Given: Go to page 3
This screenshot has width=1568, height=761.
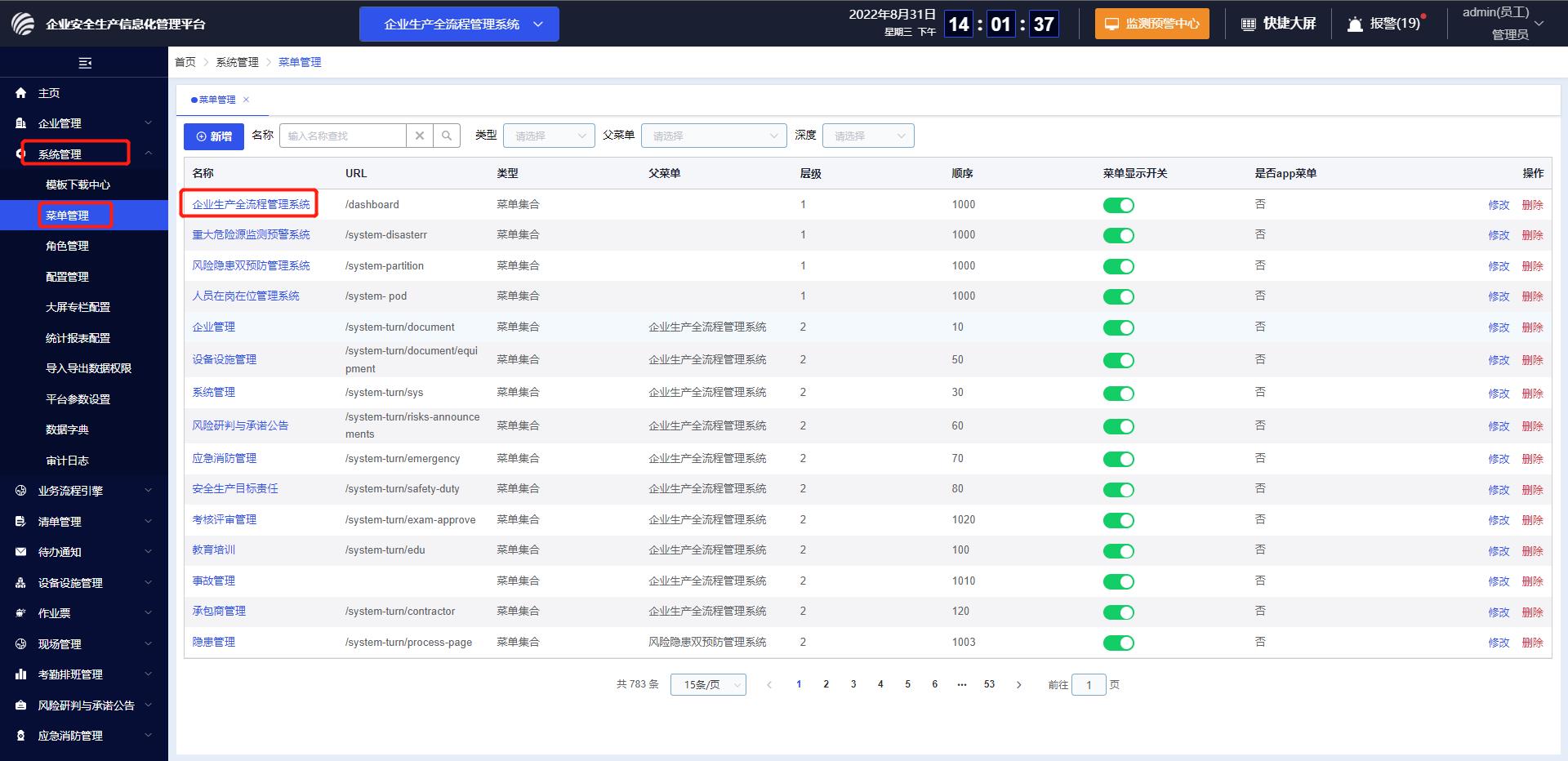Looking at the screenshot, I should [x=853, y=685].
